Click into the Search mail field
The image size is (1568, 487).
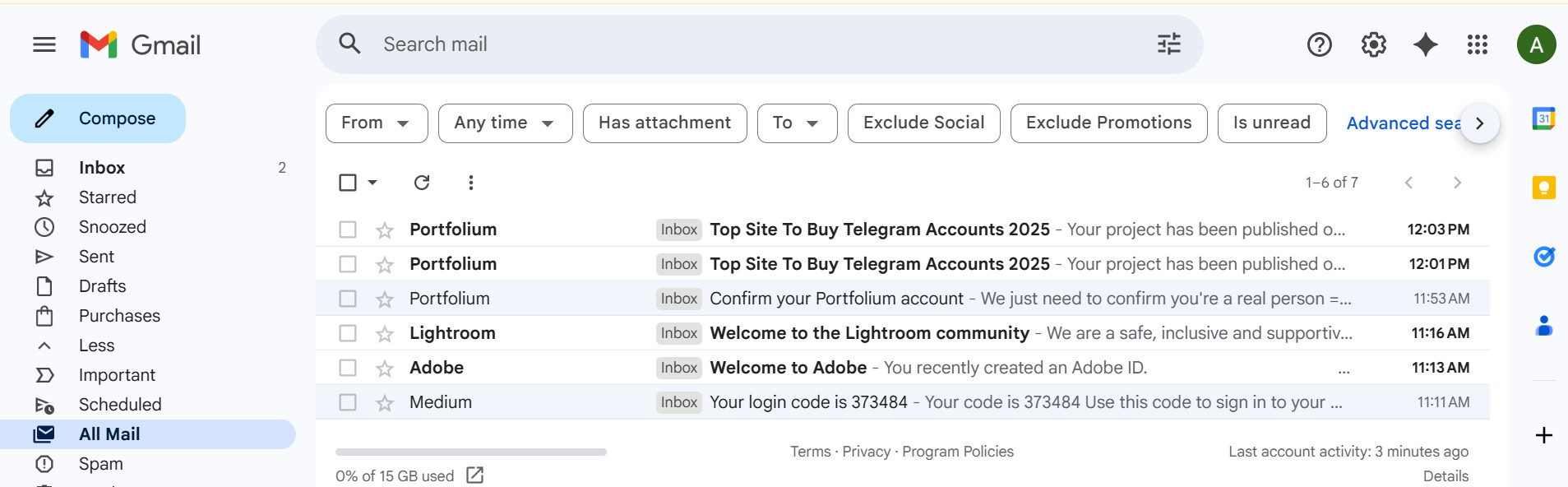[x=740, y=44]
